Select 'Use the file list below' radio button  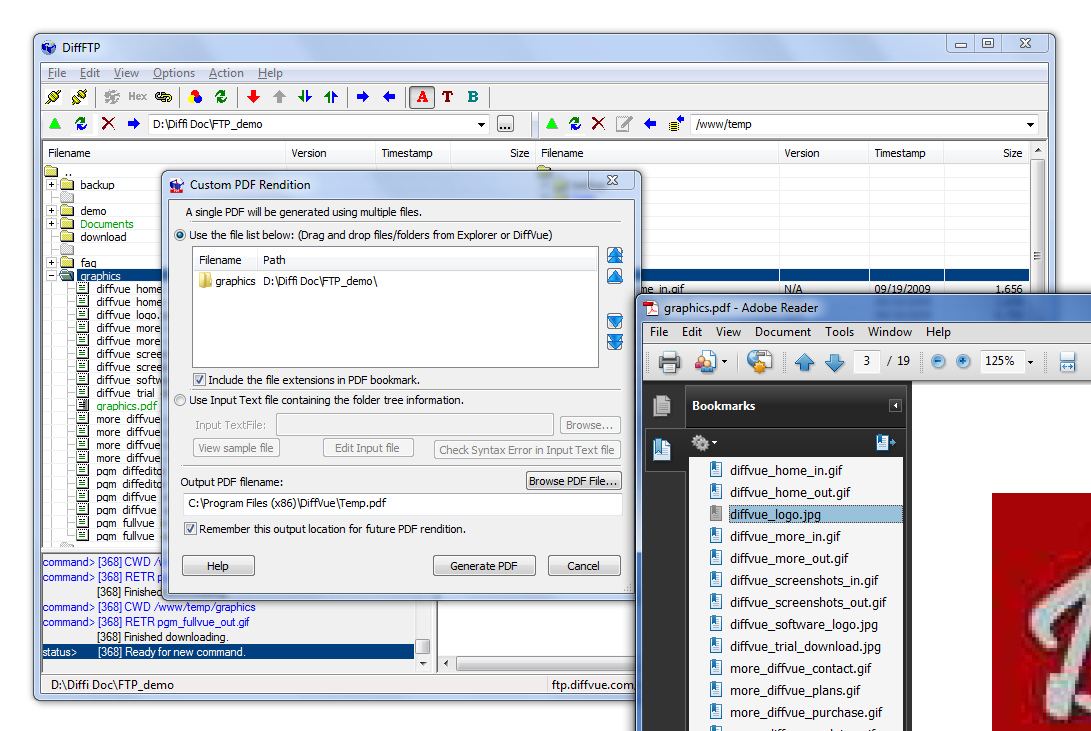point(180,235)
